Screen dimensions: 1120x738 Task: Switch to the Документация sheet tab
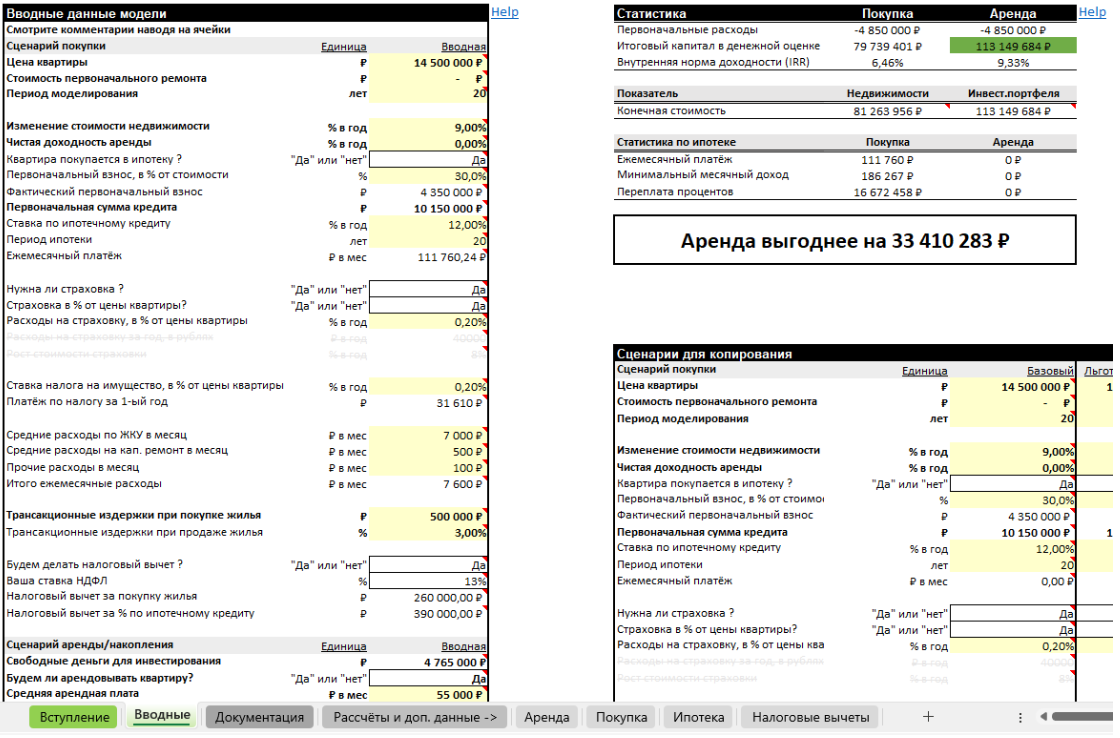pos(259,717)
